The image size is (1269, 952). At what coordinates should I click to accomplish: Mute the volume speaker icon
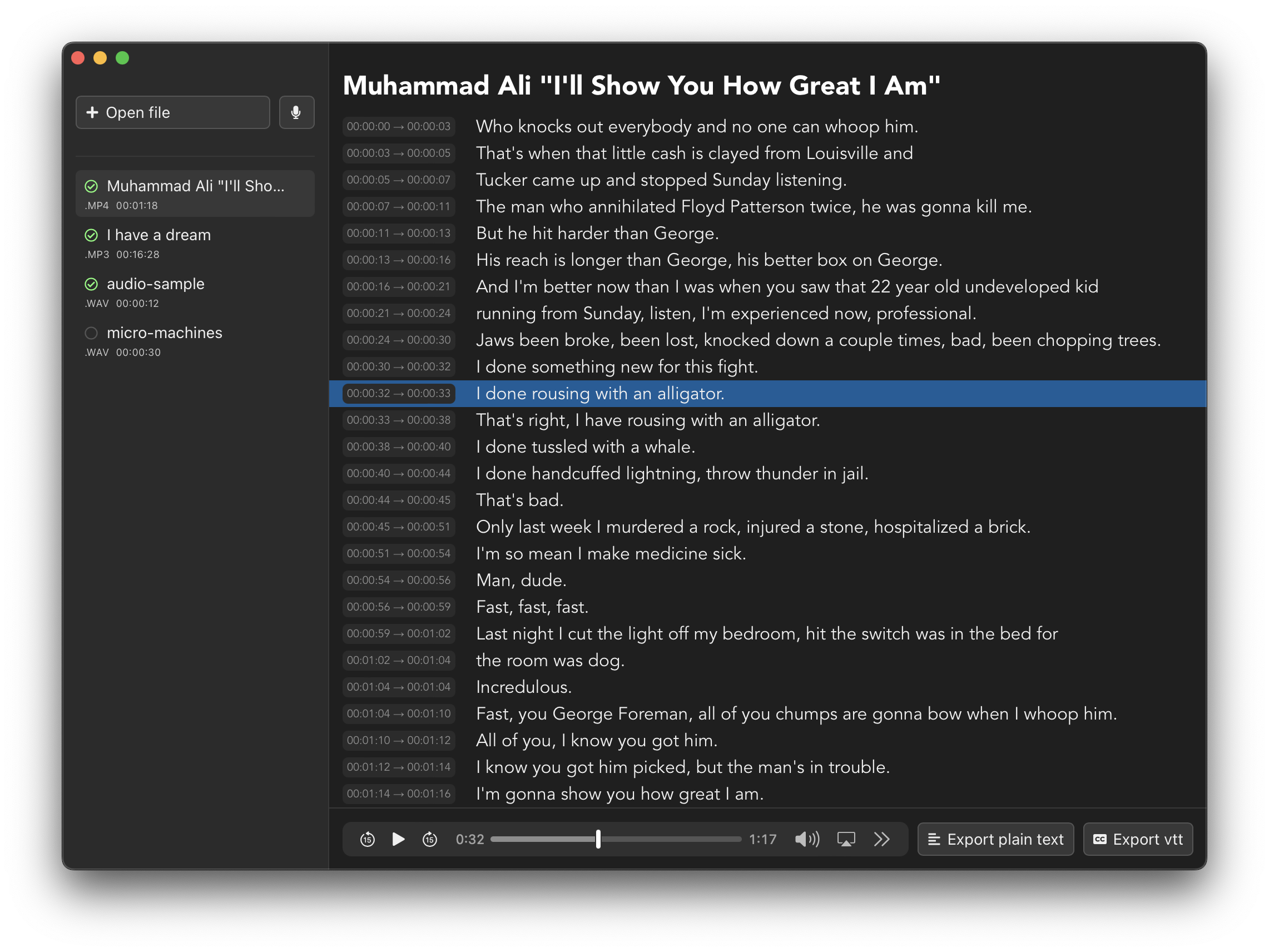pyautogui.click(x=806, y=840)
